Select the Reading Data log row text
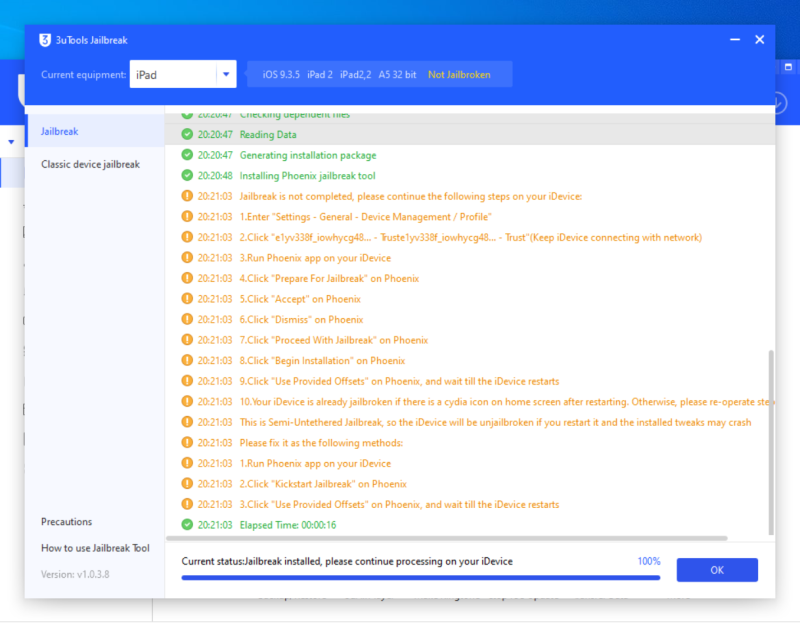The image size is (800, 623). click(x=268, y=135)
